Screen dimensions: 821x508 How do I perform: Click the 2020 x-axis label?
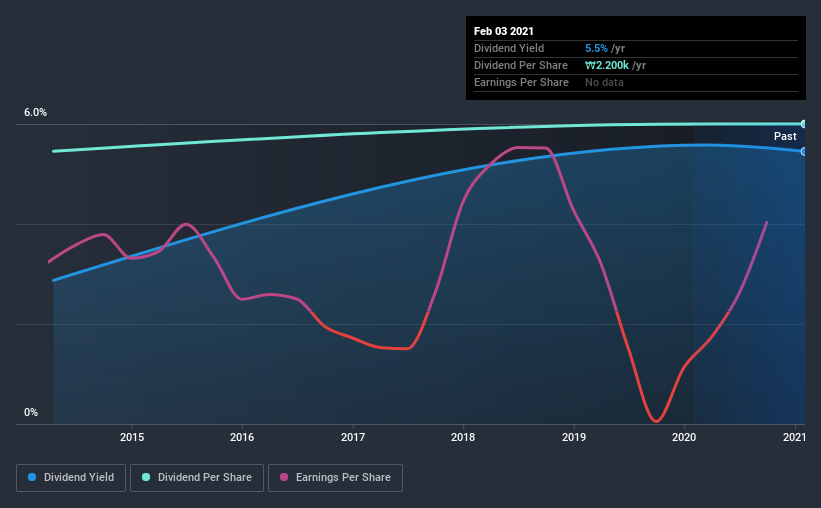684,437
